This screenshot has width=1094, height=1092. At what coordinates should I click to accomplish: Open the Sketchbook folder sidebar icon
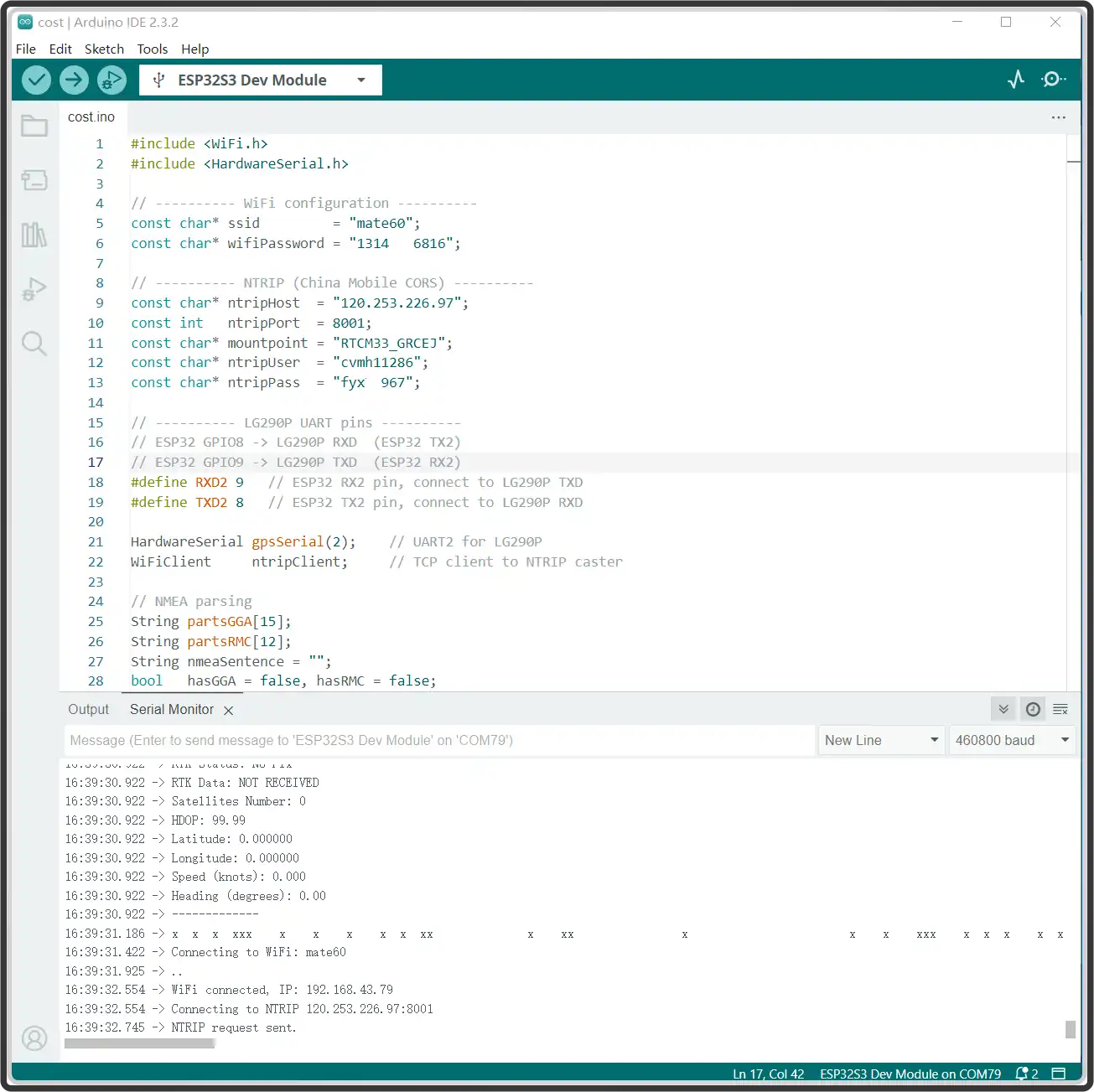pyautogui.click(x=34, y=127)
